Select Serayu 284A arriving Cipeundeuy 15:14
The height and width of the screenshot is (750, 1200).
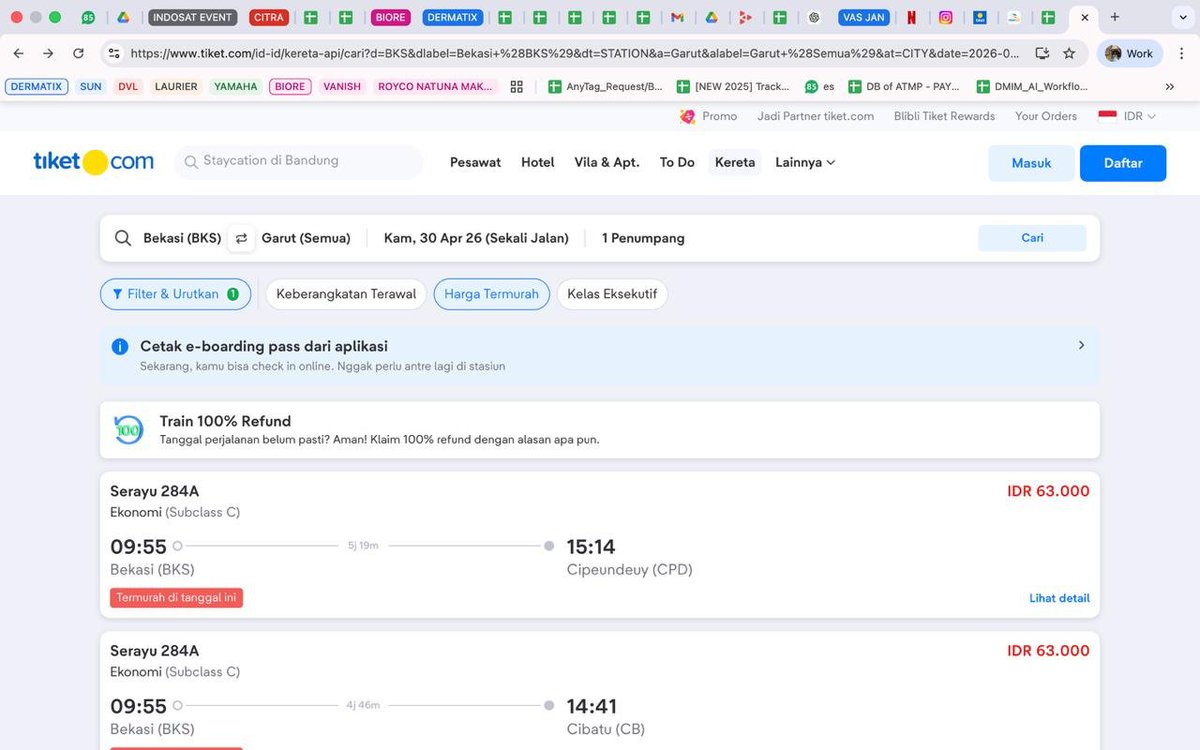[x=600, y=545]
